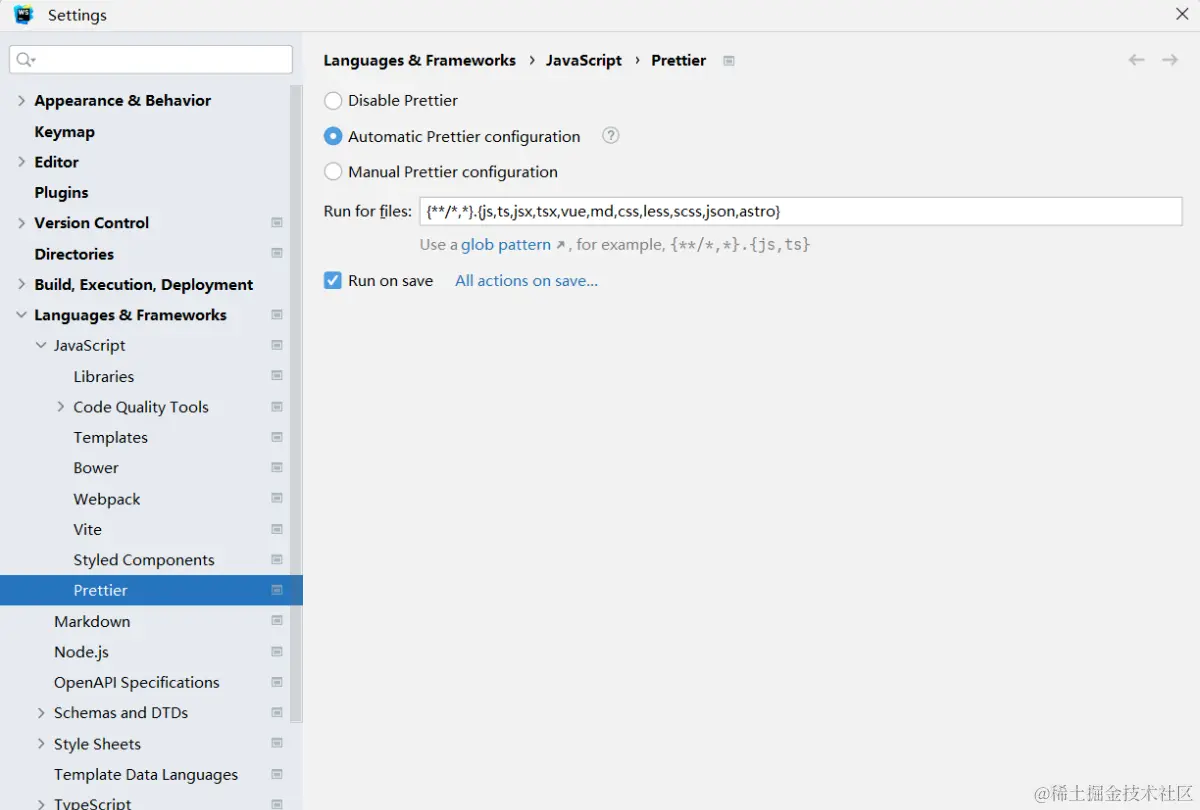Expand the Schemas and DTDs node
The height and width of the screenshot is (810, 1200).
pyautogui.click(x=41, y=713)
